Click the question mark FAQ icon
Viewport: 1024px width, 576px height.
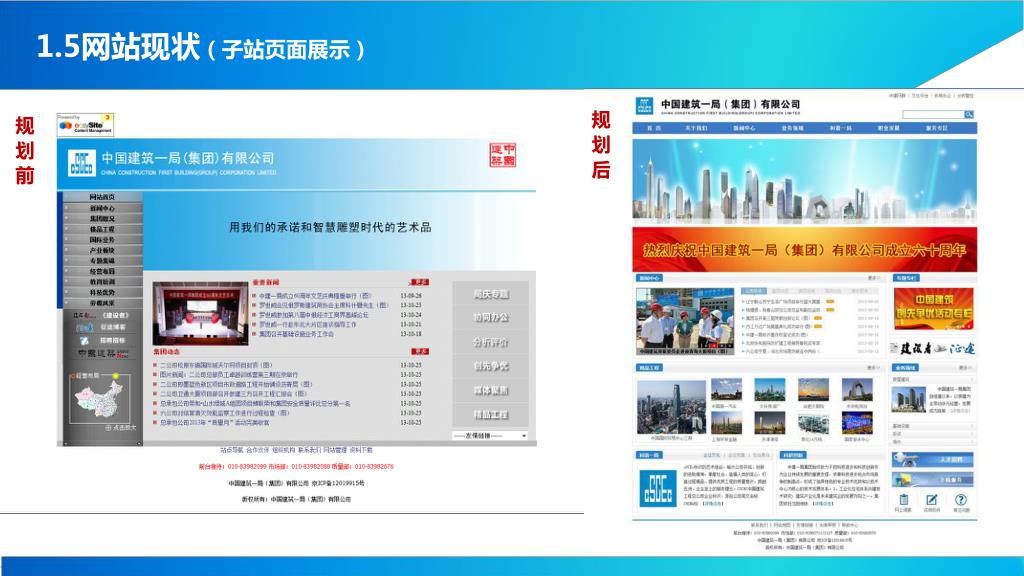961,500
